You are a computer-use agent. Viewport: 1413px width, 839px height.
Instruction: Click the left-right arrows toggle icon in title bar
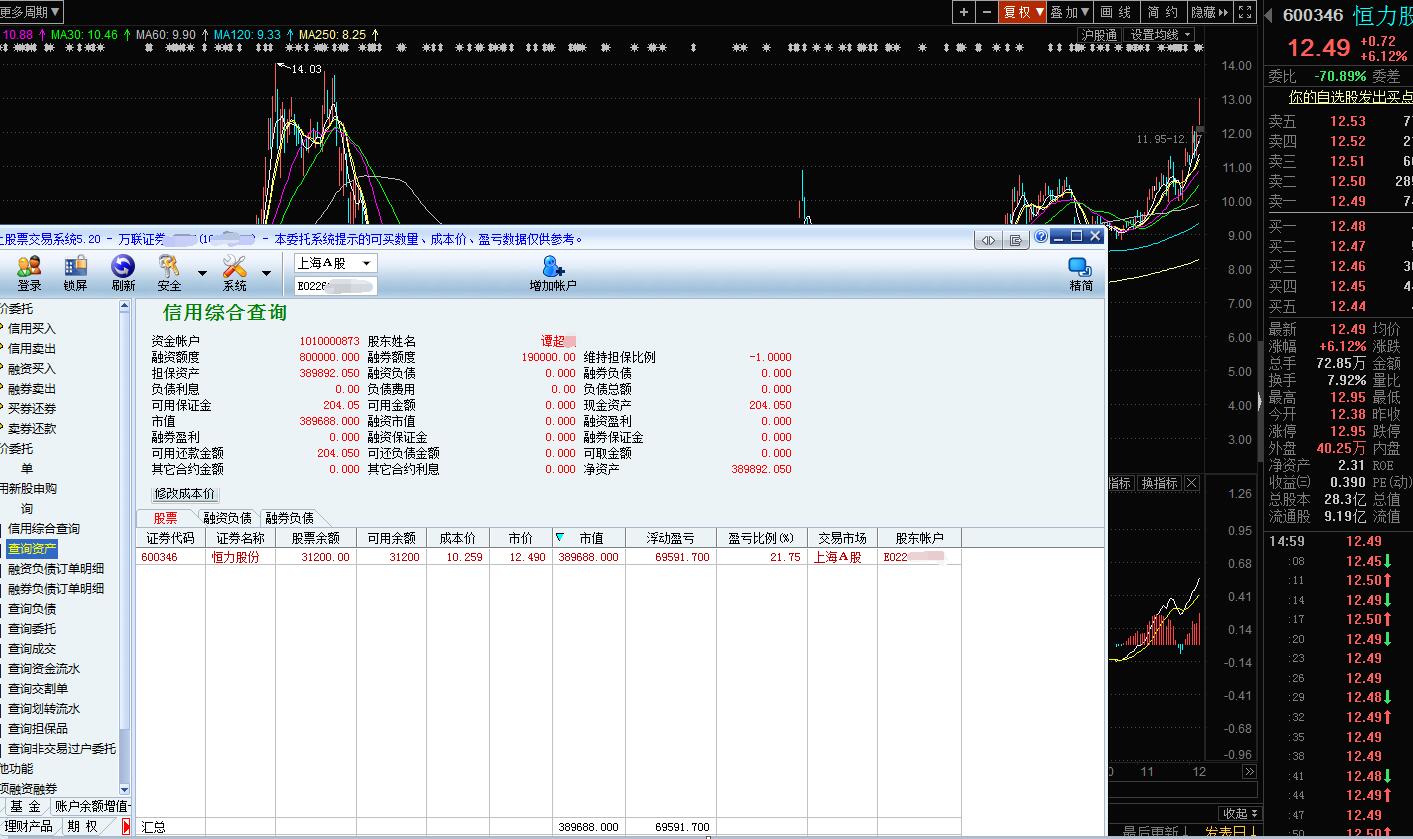coord(988,240)
